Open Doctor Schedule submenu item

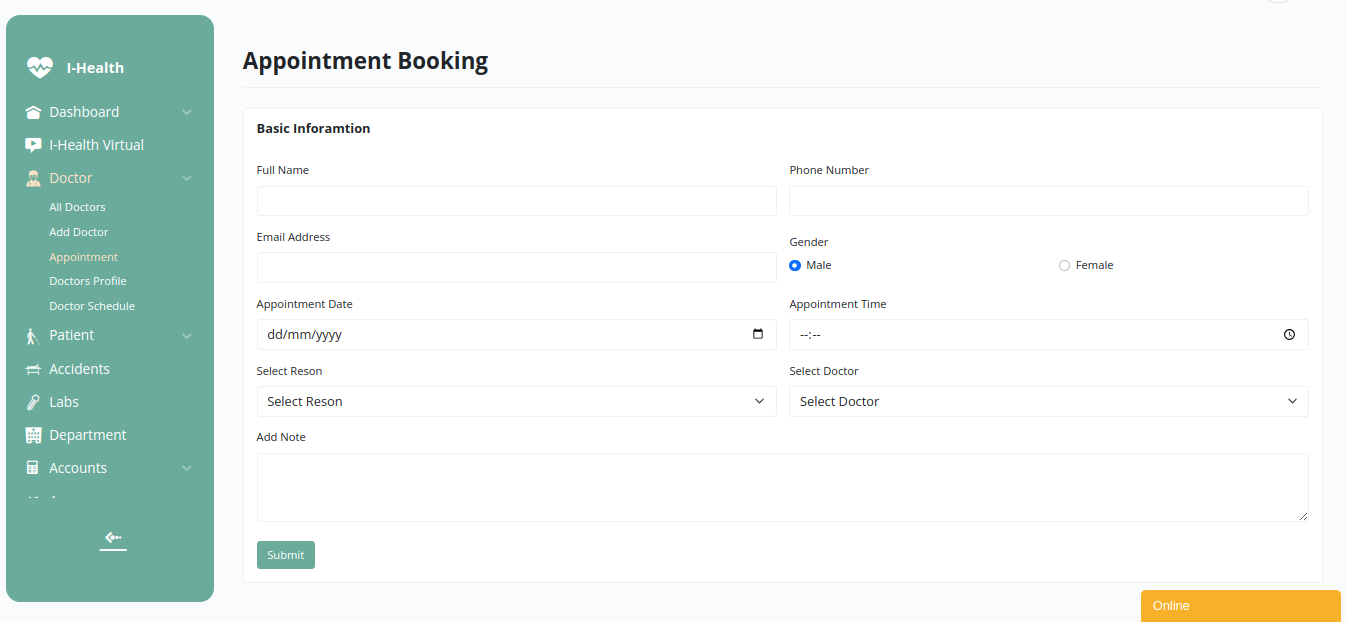[x=92, y=307]
